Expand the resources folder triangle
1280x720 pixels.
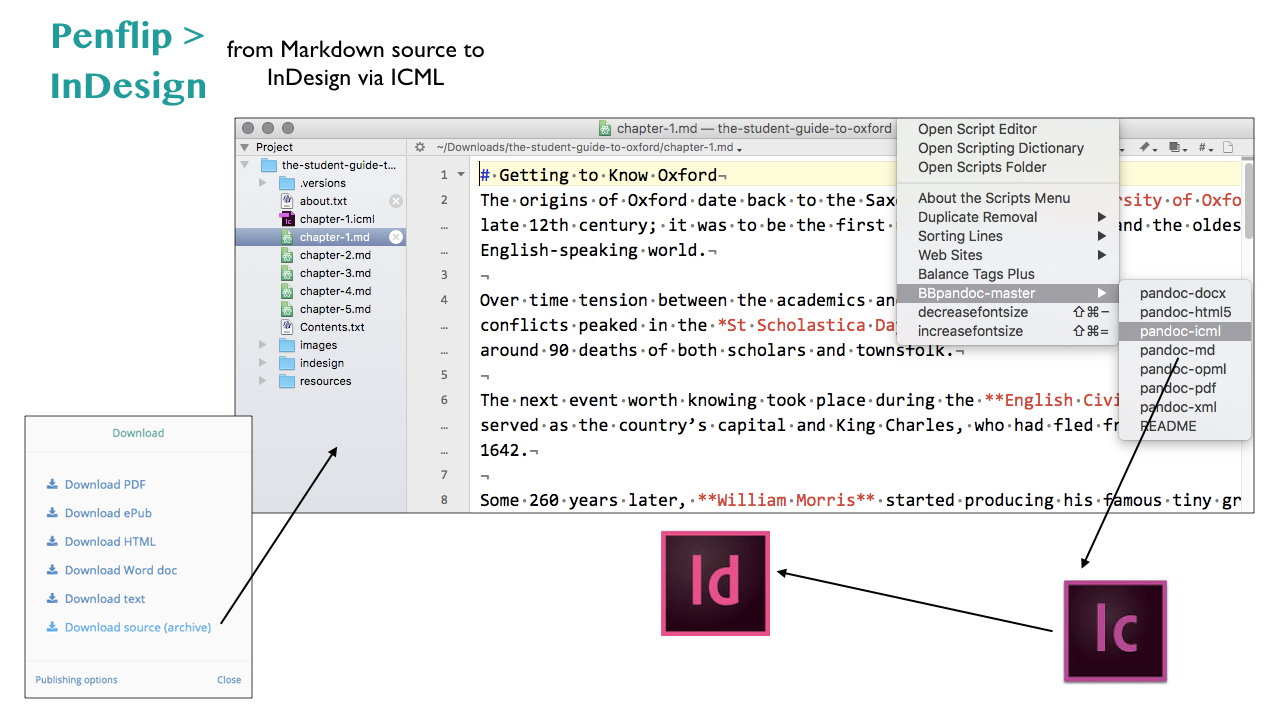pos(263,381)
